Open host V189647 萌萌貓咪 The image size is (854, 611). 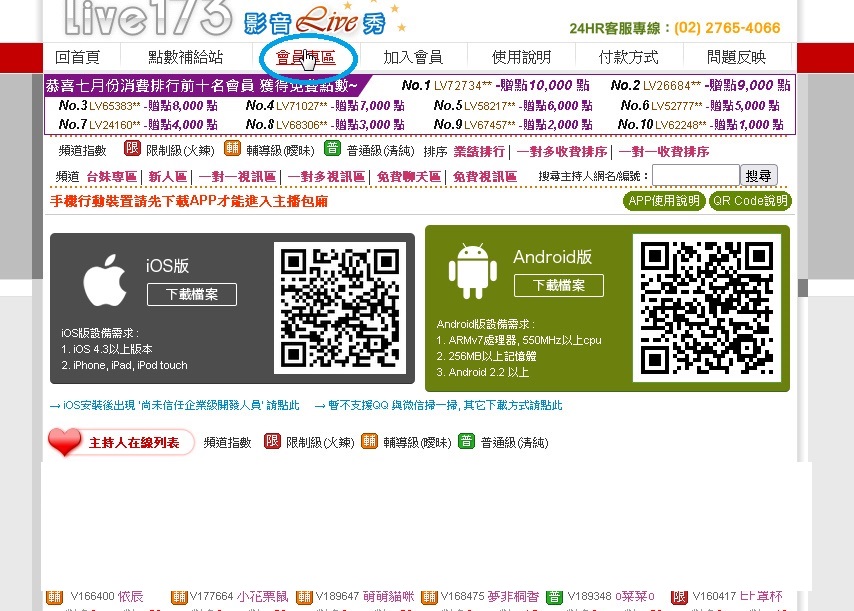(x=364, y=597)
